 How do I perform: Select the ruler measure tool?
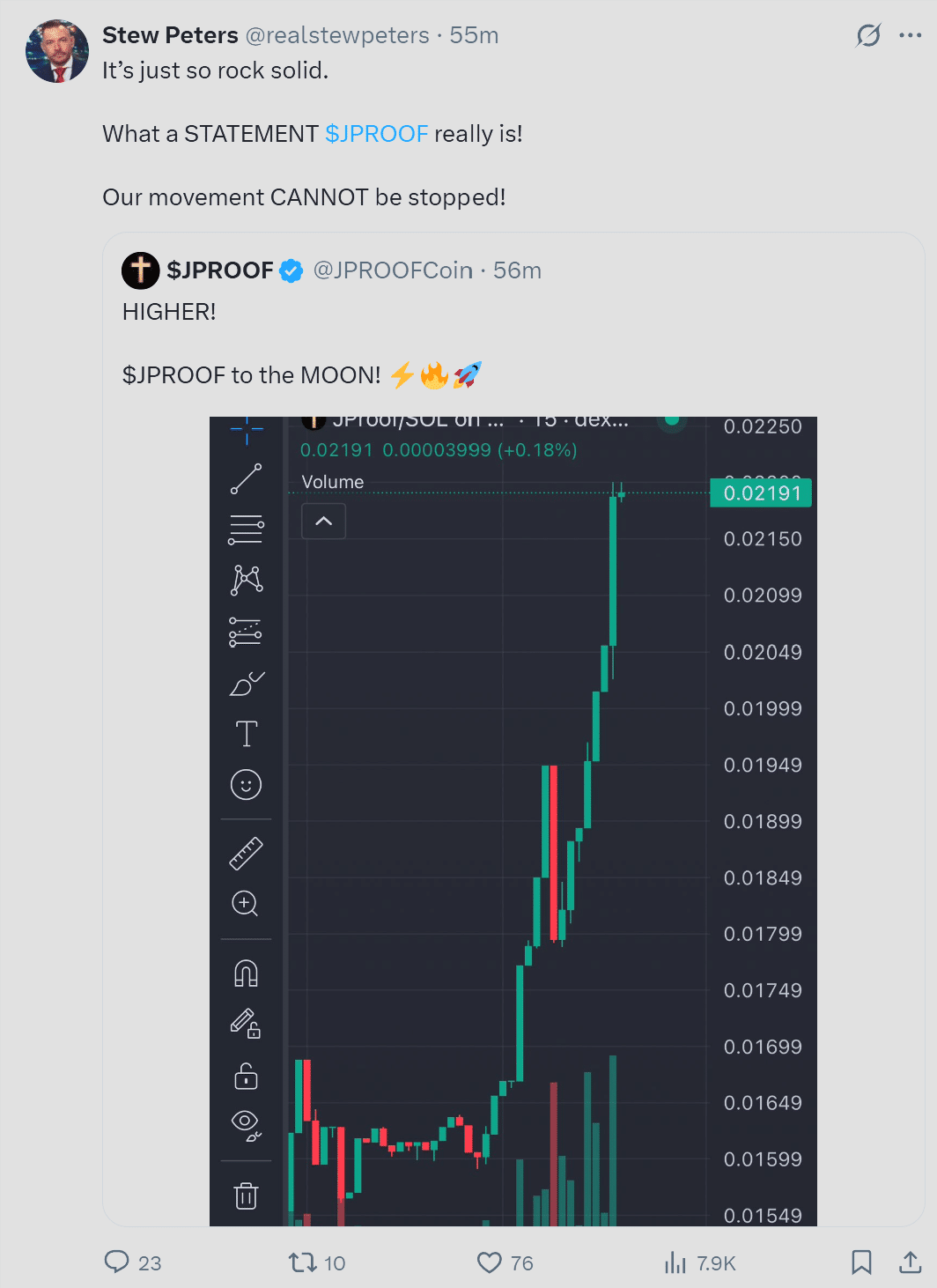(247, 853)
